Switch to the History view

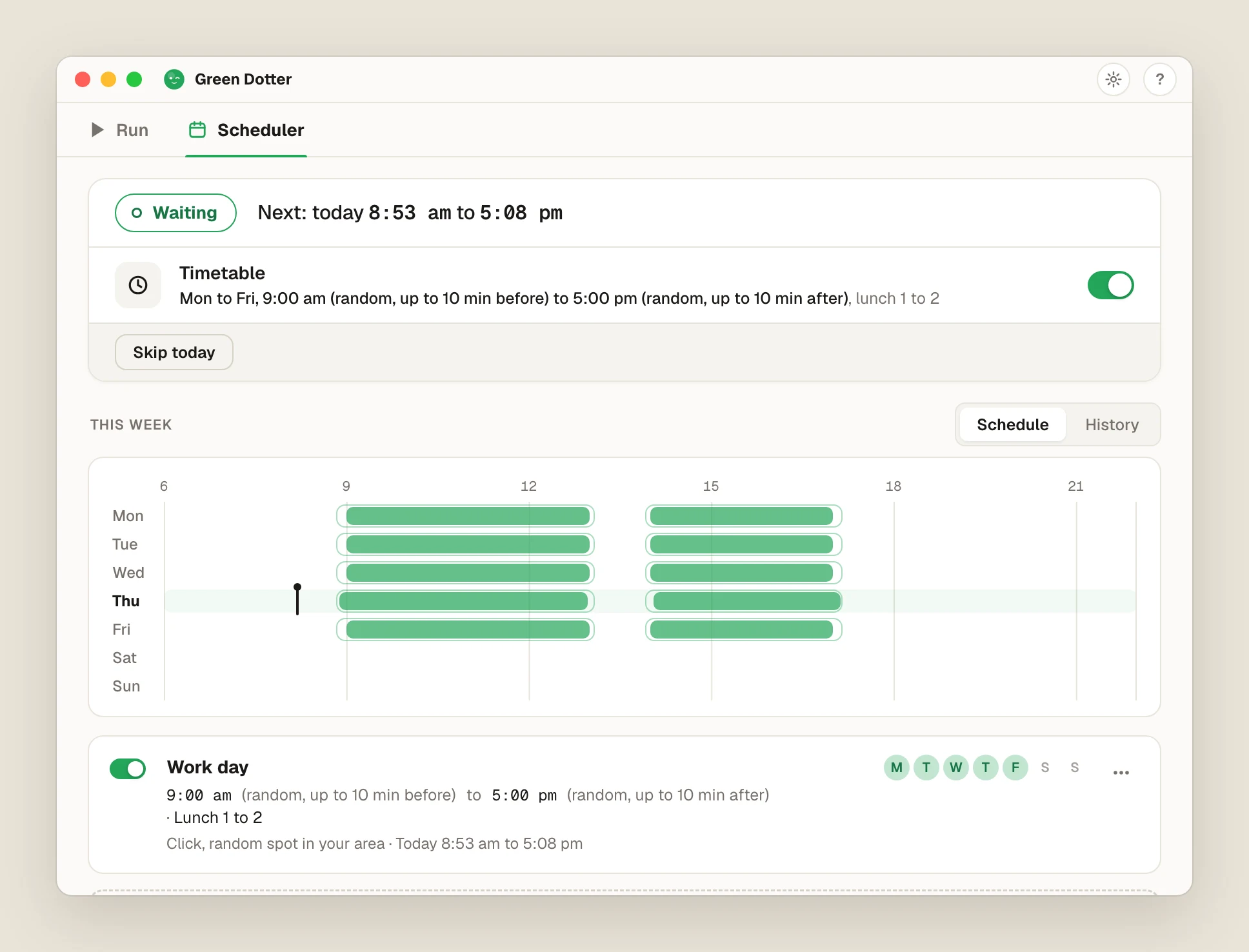point(1112,424)
